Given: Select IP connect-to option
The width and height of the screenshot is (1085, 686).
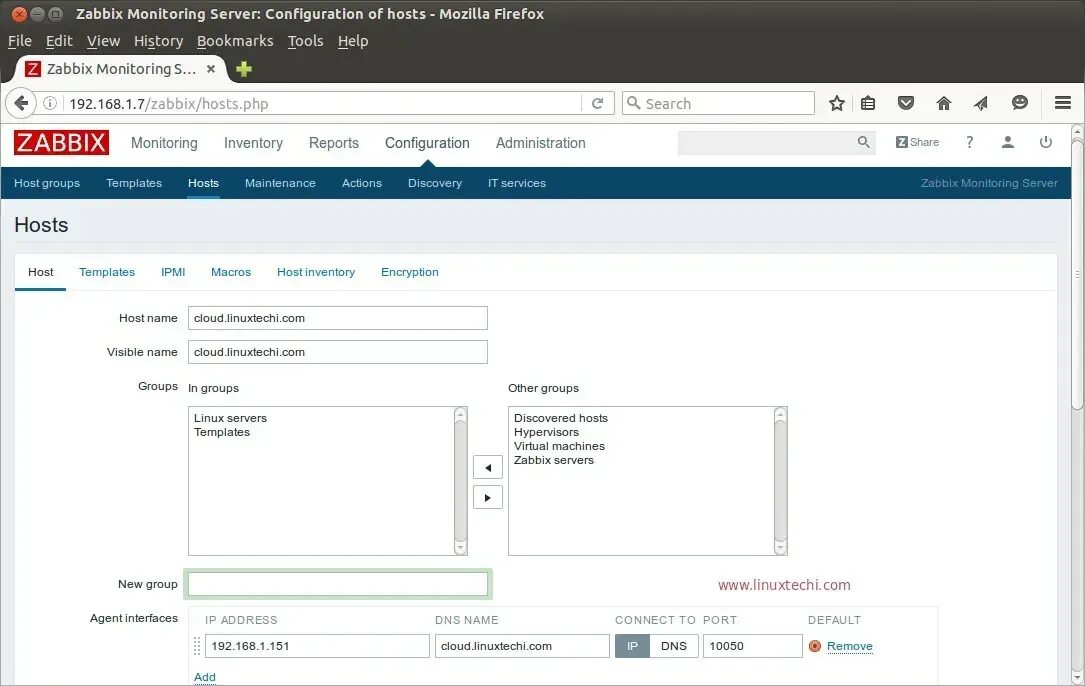Looking at the screenshot, I should 632,646.
